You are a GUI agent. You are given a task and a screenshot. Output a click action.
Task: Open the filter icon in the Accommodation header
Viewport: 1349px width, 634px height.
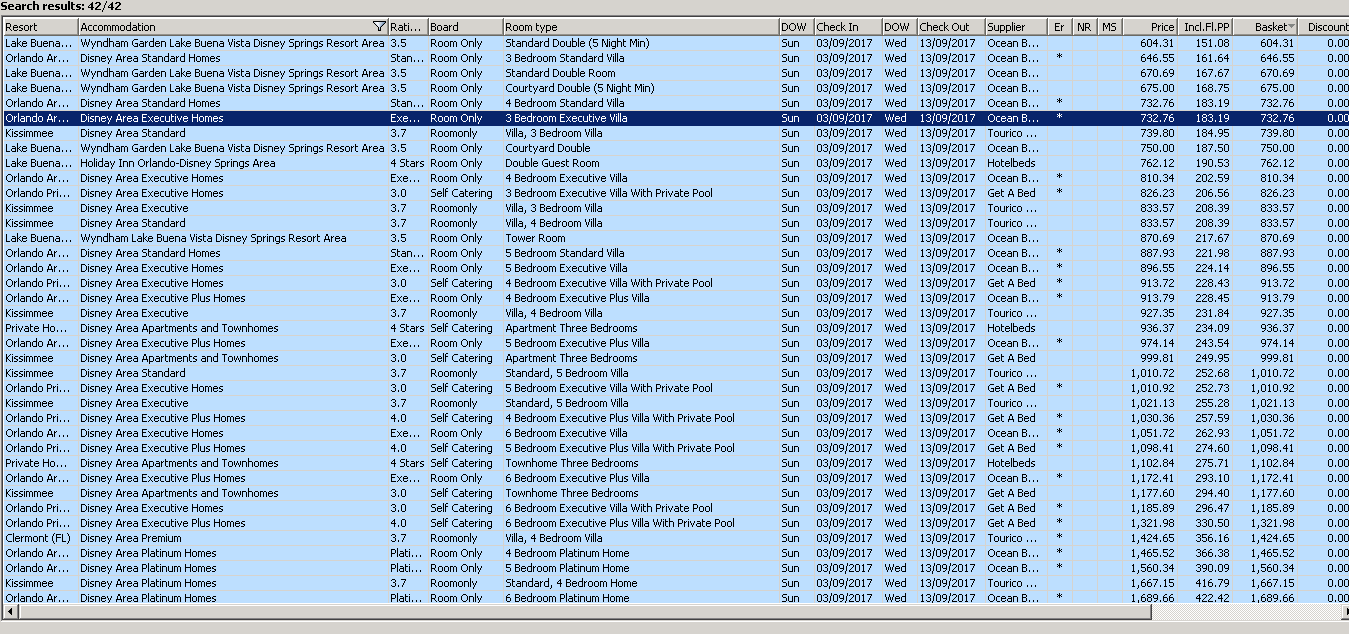379,27
